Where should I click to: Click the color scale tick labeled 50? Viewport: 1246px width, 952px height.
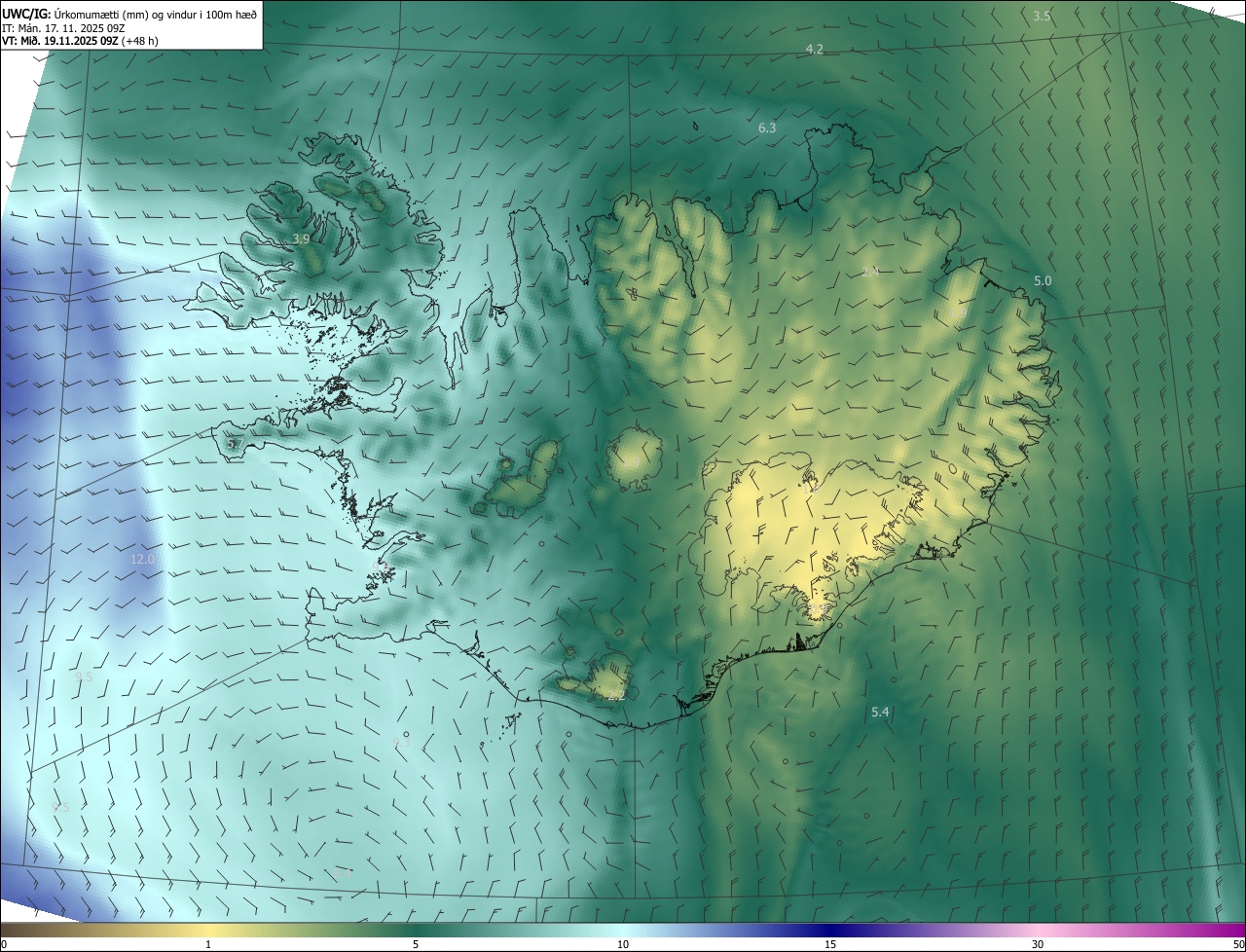[1238, 945]
